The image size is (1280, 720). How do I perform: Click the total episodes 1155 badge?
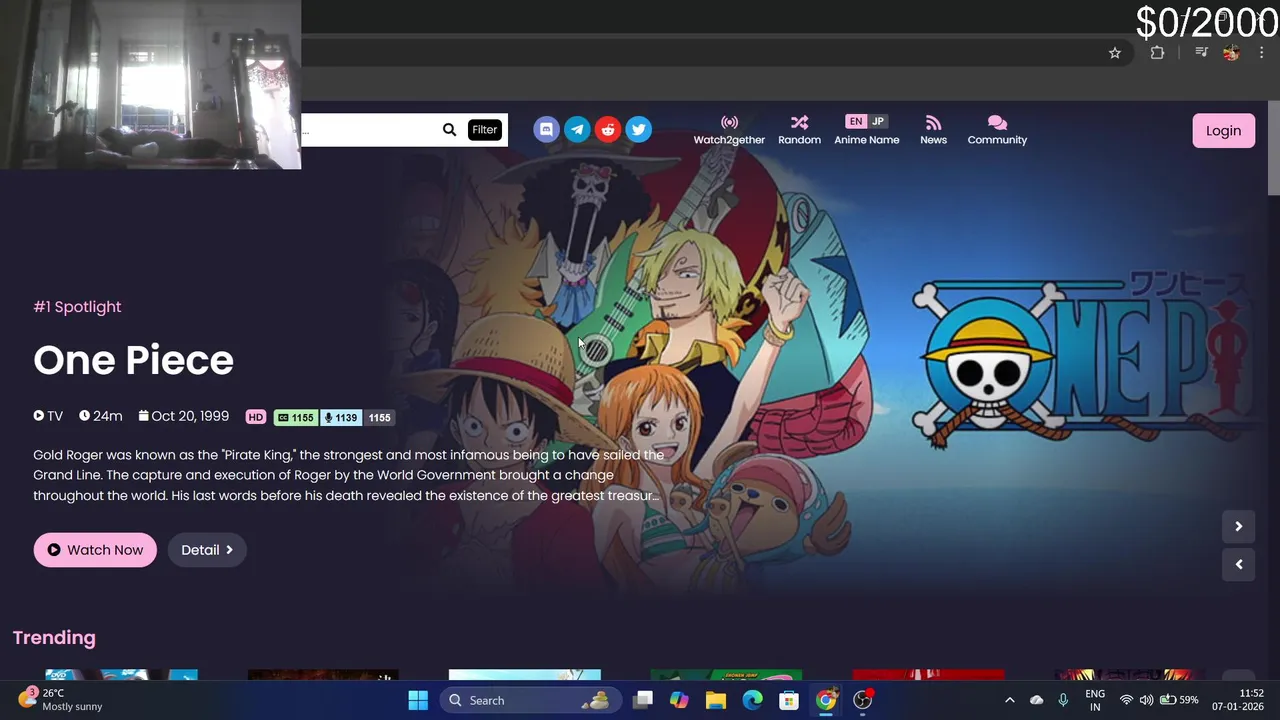tap(379, 417)
